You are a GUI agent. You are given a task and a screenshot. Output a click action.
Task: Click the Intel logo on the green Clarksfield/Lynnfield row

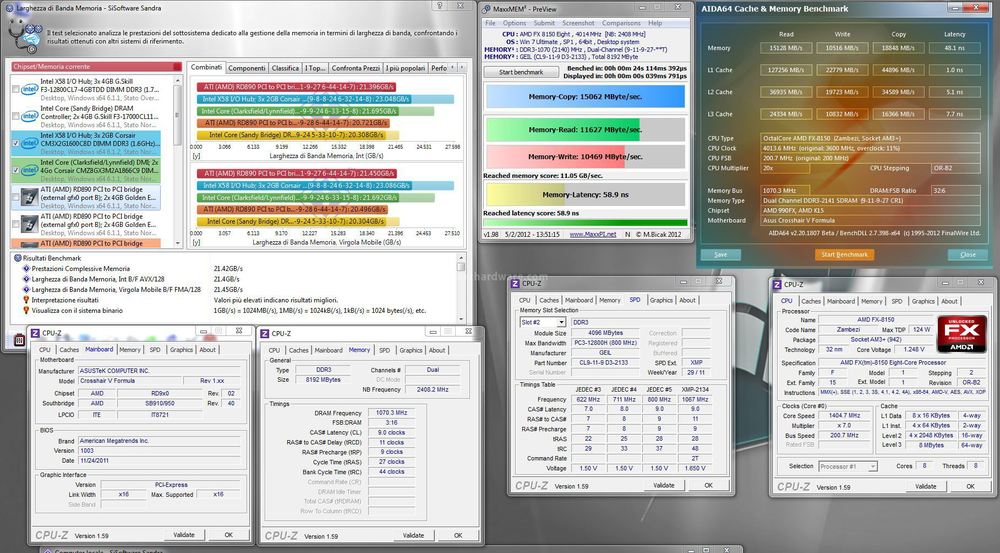(x=30, y=170)
